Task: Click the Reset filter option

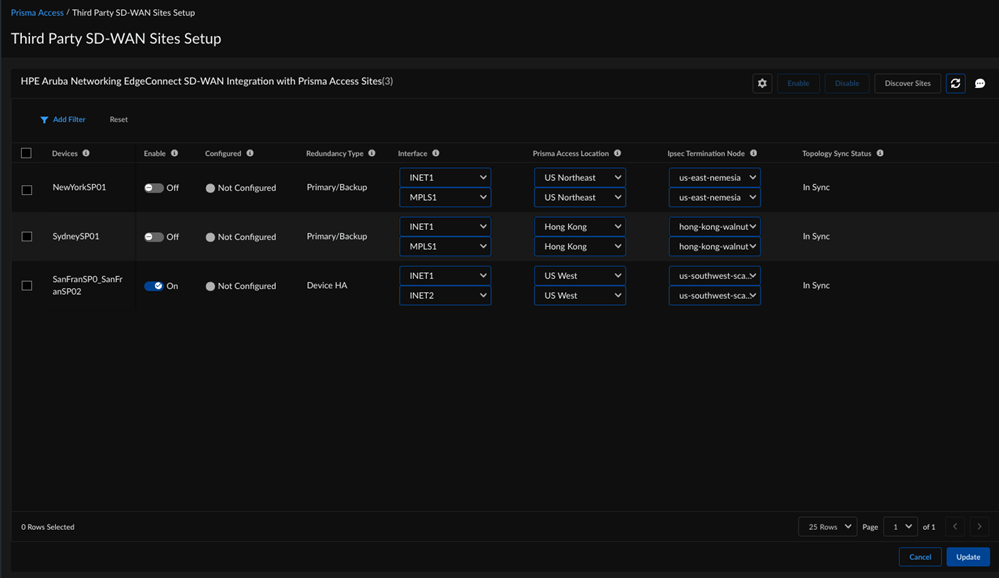Action: tap(119, 120)
